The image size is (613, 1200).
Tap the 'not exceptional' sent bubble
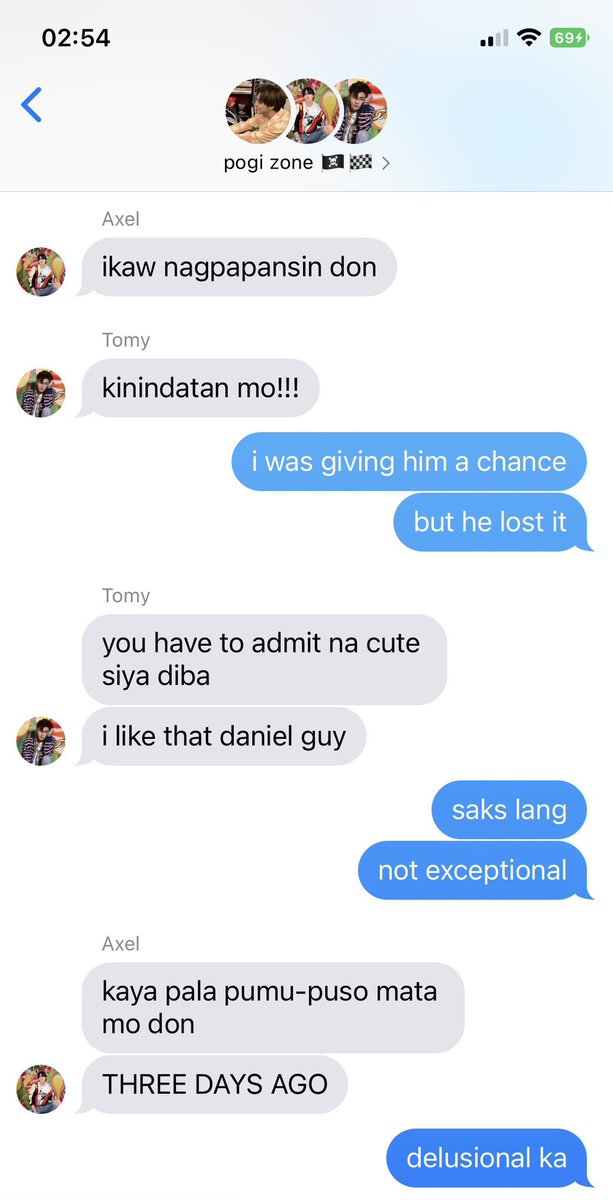(472, 870)
